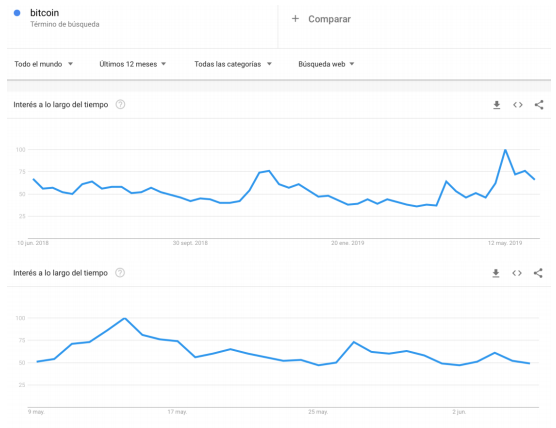Click the 100 peak in first chart

pos(505,150)
